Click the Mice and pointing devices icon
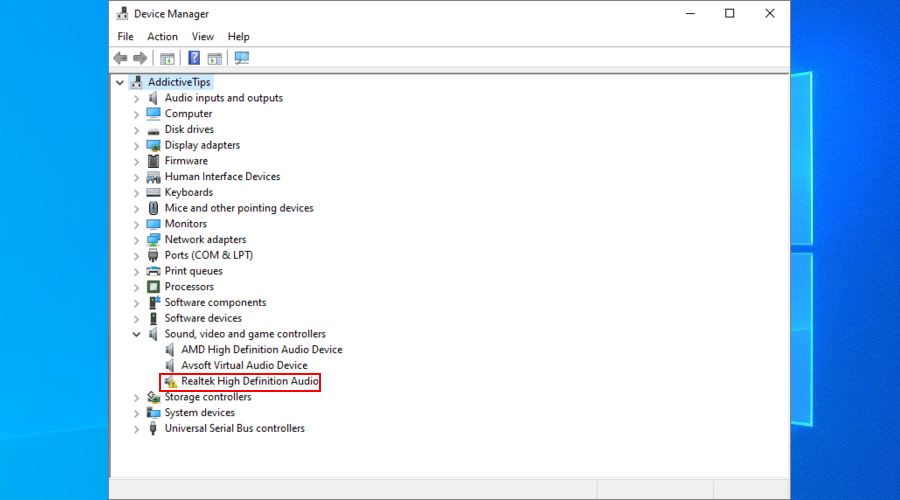This screenshot has height=500, width=900. (x=153, y=208)
